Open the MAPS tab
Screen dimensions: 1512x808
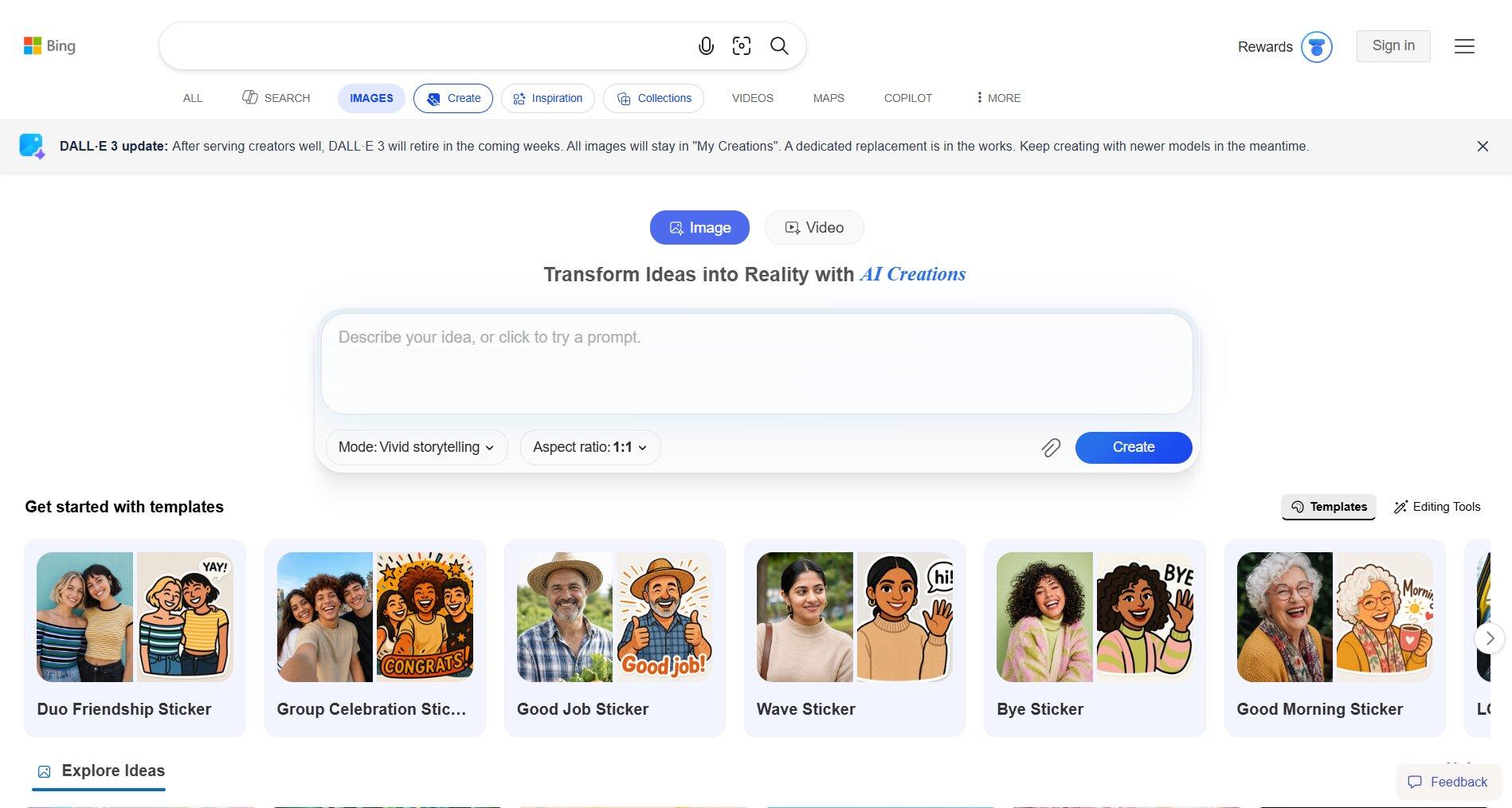click(828, 98)
